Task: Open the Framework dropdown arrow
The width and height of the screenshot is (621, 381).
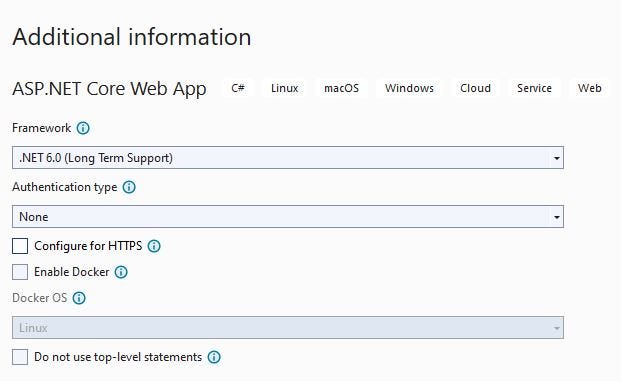Action: tap(556, 158)
